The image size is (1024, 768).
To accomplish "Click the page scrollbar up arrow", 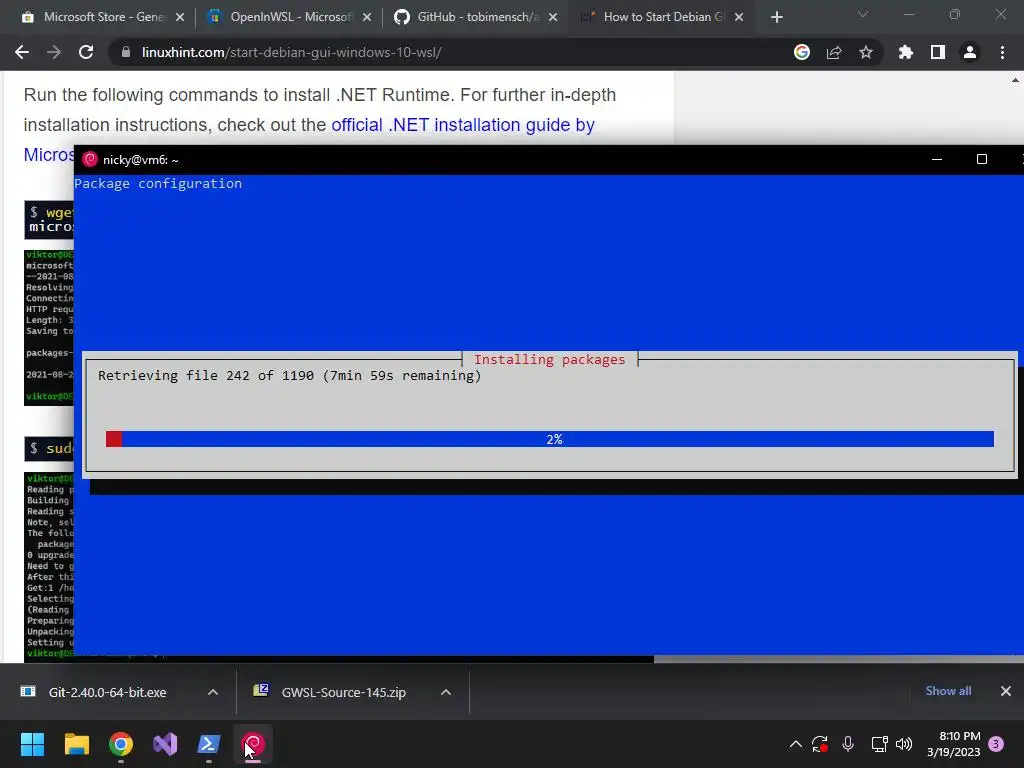I will coord(1016,80).
